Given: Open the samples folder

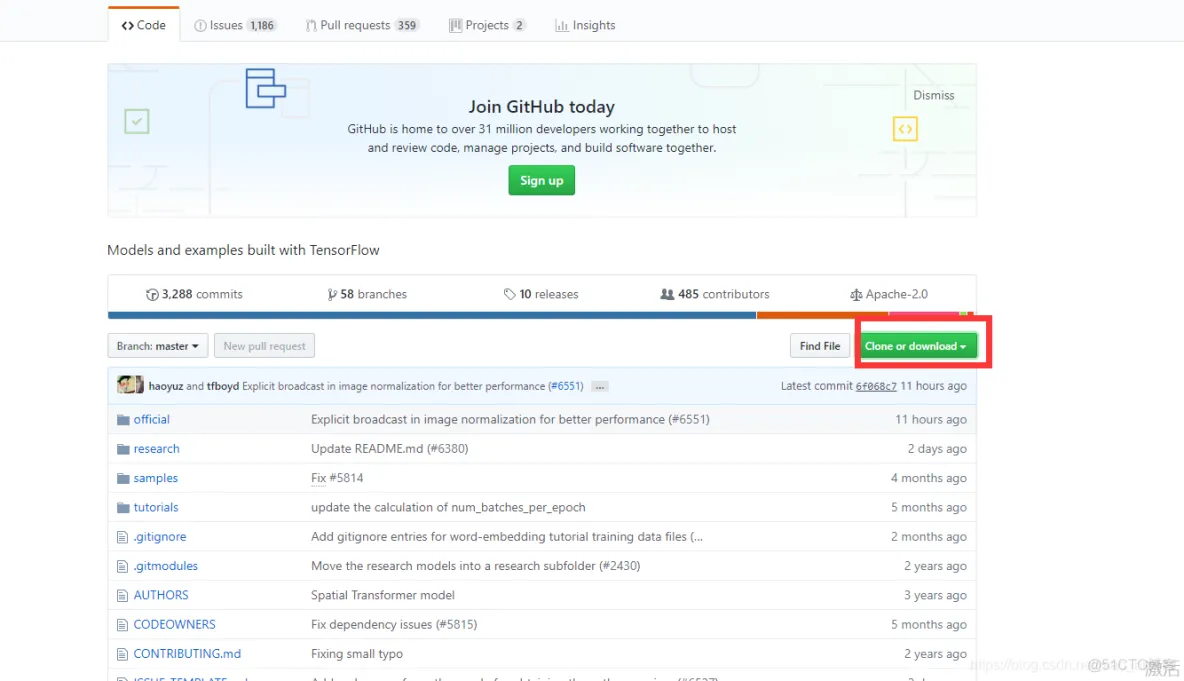Looking at the screenshot, I should 156,478.
